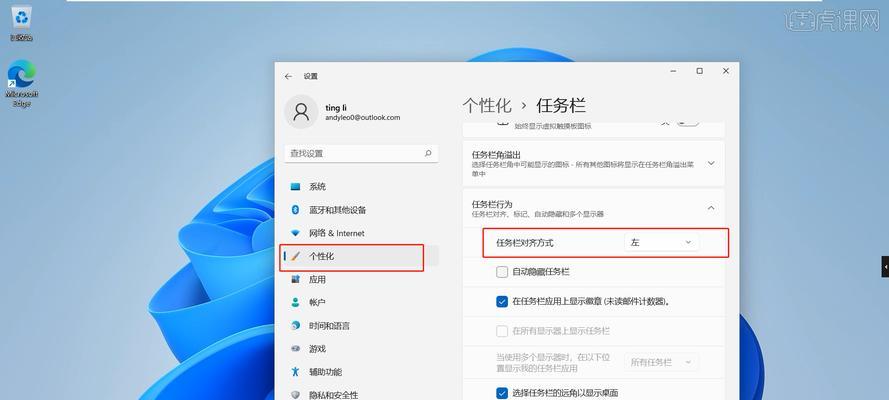
Task: Select the Wi-Fi icon for 网络 & Internet
Action: click(295, 233)
